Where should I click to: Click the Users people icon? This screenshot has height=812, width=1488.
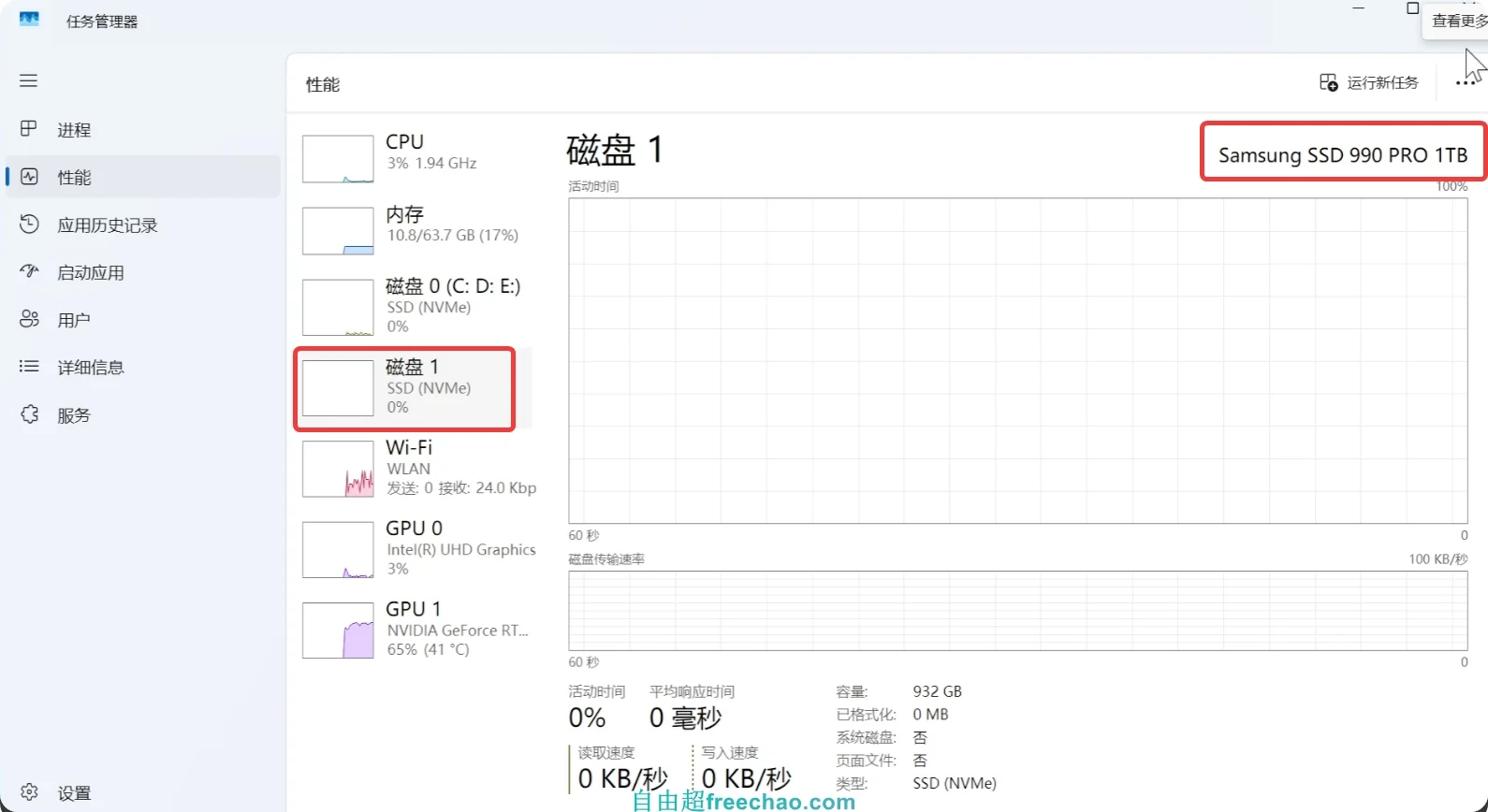pyautogui.click(x=29, y=319)
